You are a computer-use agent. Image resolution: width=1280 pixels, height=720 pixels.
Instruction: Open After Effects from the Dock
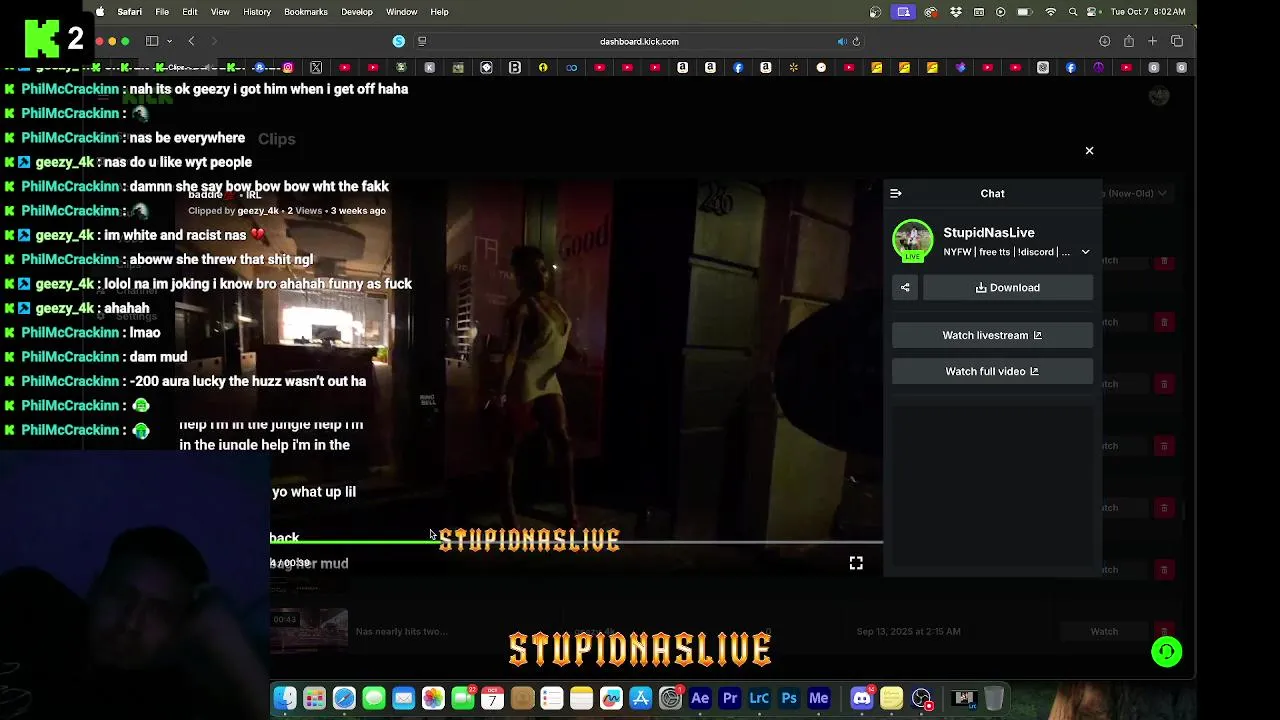[x=700, y=698]
